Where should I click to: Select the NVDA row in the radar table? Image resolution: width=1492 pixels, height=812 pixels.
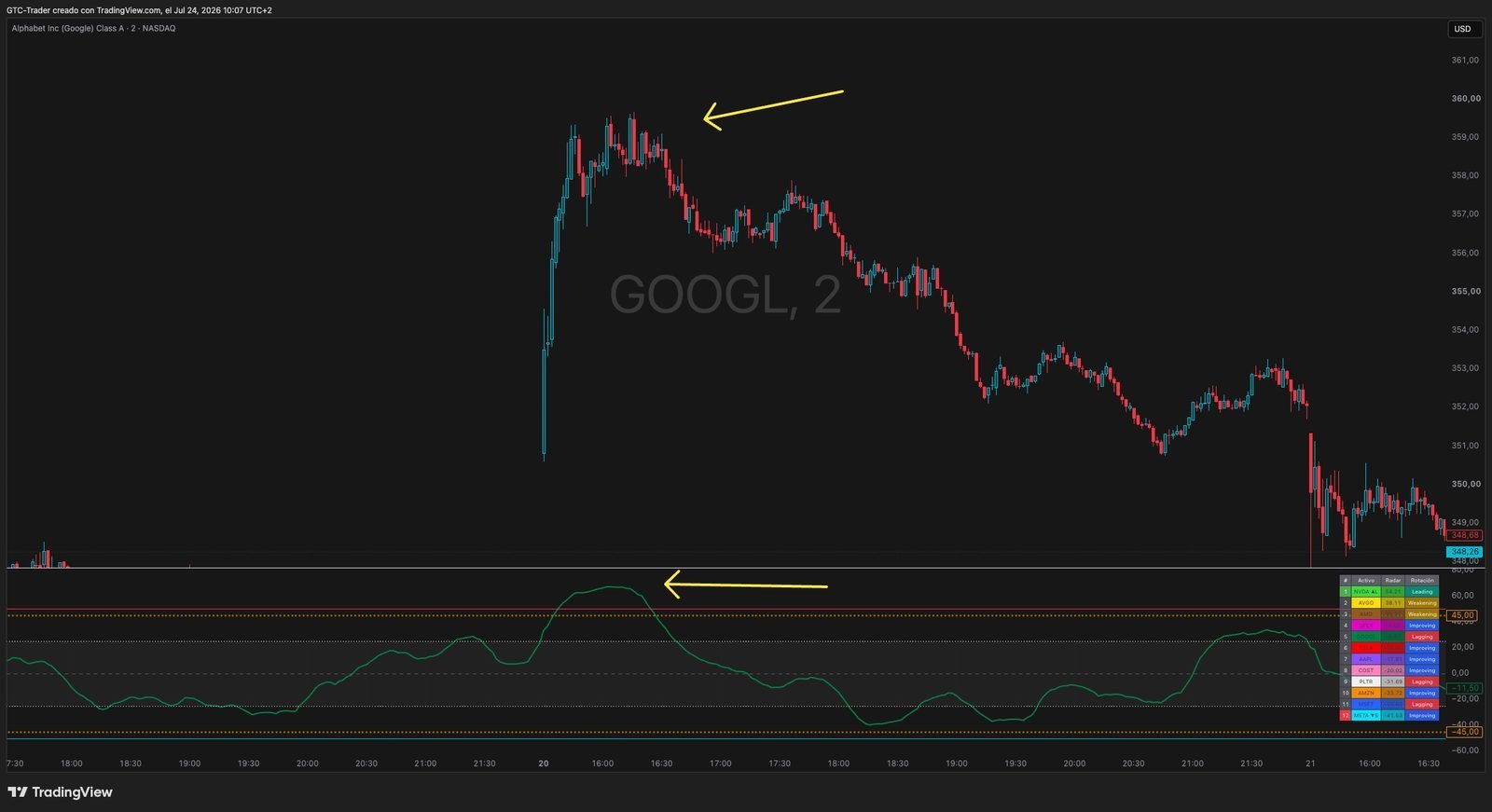tap(1389, 592)
